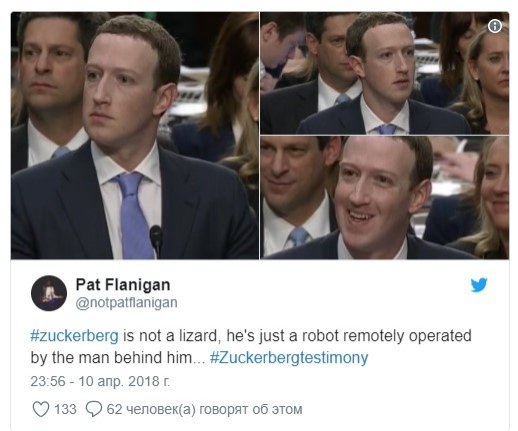
Task: Click the 133 likes count
Action: pyautogui.click(x=65, y=409)
